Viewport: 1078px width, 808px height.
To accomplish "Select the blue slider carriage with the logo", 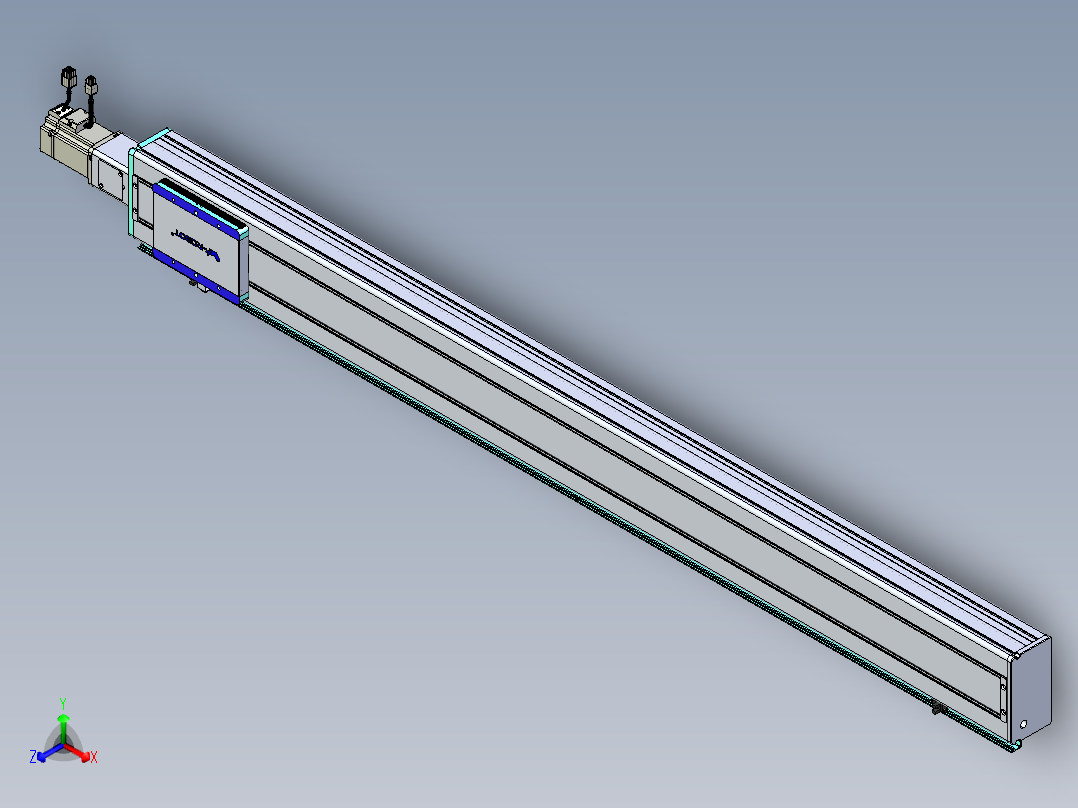I will (x=200, y=241).
